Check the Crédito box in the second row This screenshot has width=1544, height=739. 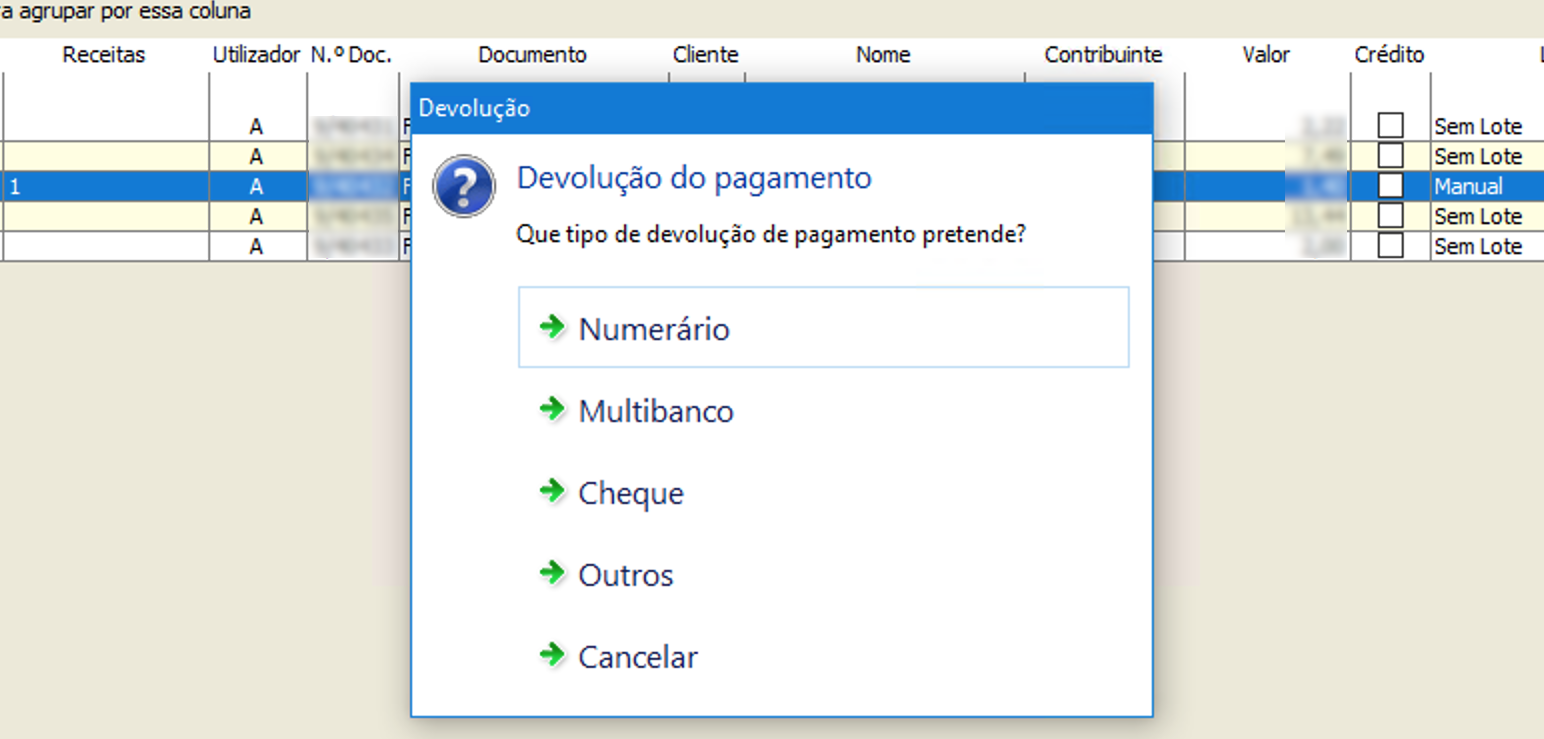[1390, 156]
